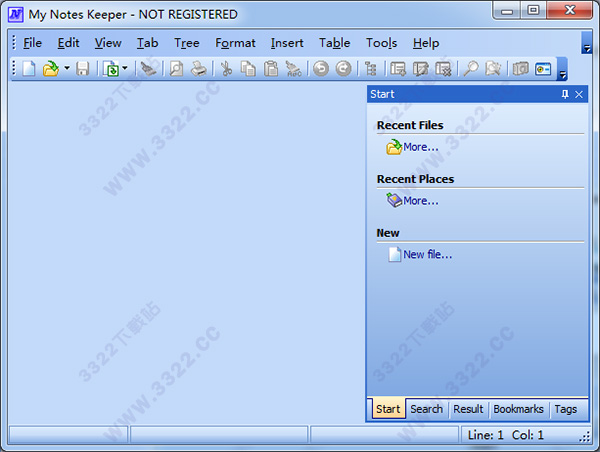Viewport: 600px width, 452px height.
Task: Click the My Notes Keeper title bar icon
Action: click(x=16, y=15)
